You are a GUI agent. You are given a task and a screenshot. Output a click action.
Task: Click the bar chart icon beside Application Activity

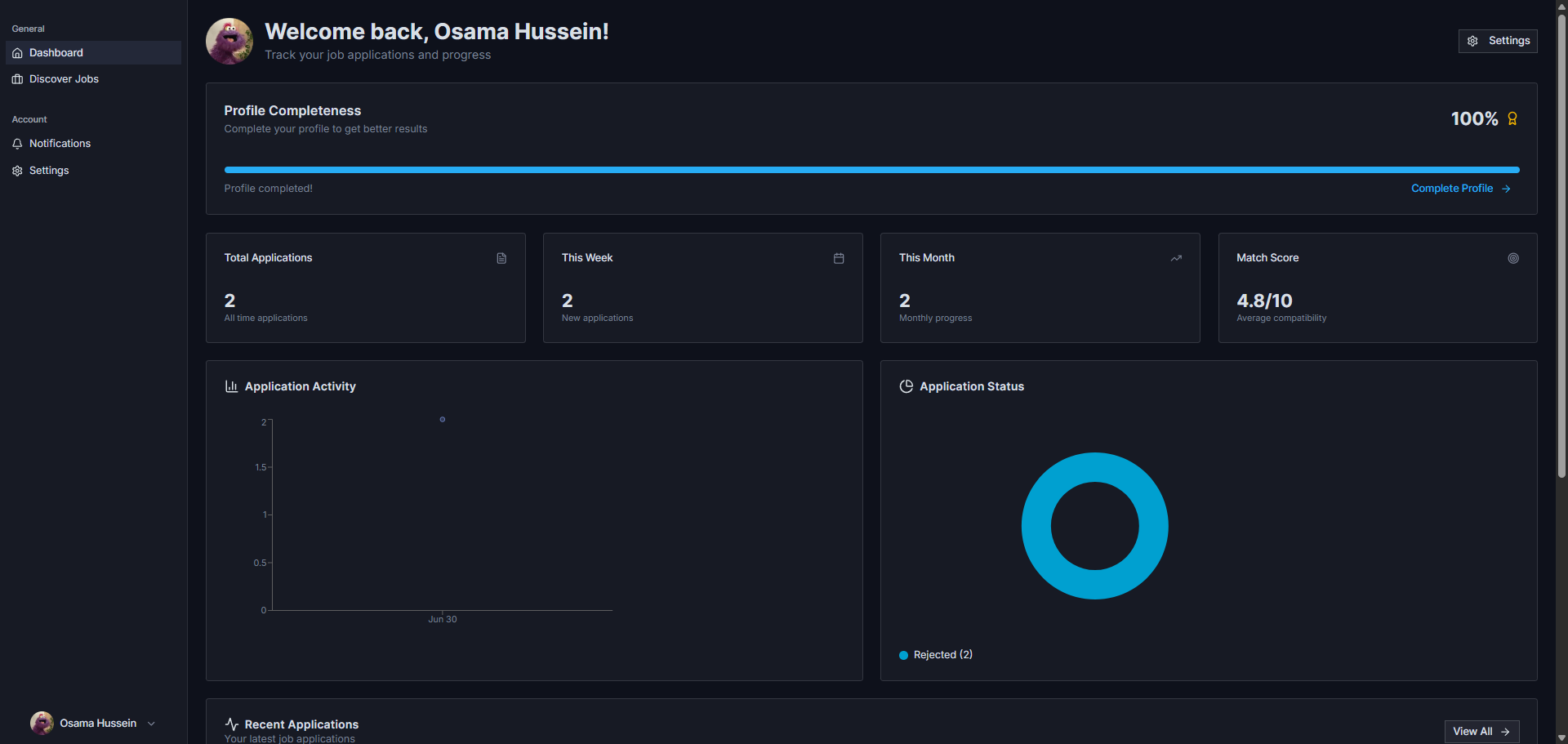231,386
